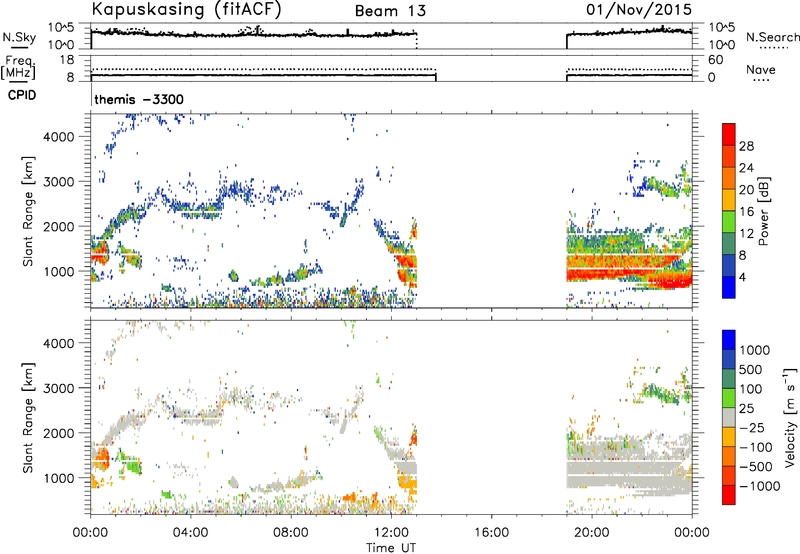This screenshot has height=554, width=800.
Task: Click 'Slant Range [km]' label of velocity panel
Action: coord(28,418)
